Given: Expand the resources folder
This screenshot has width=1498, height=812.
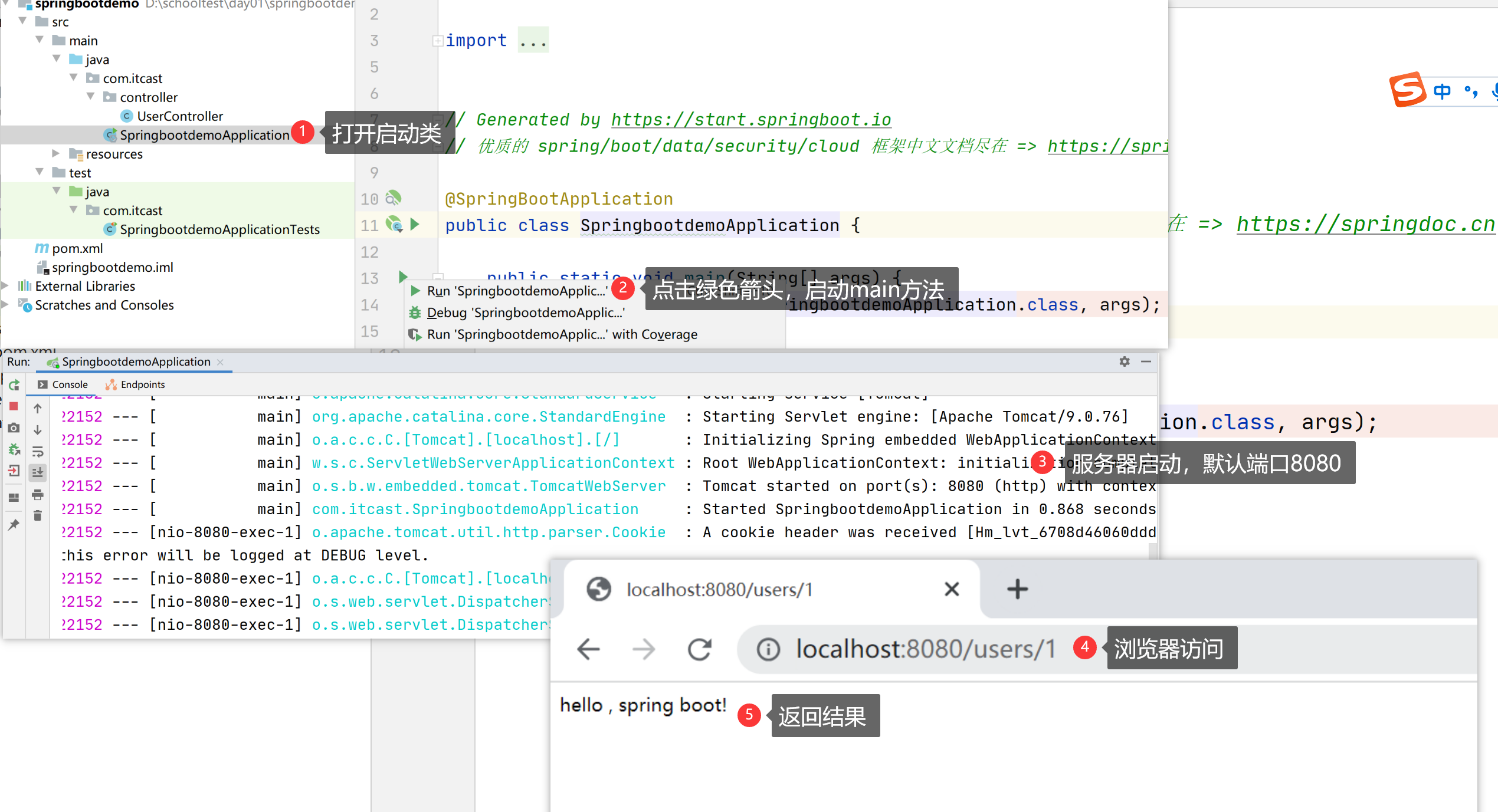Looking at the screenshot, I should (x=56, y=153).
